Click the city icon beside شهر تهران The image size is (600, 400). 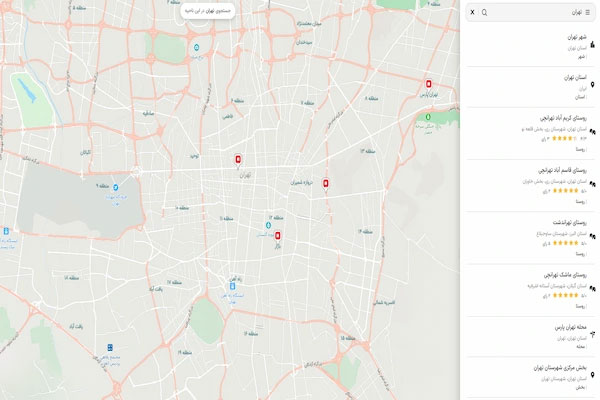pos(592,45)
